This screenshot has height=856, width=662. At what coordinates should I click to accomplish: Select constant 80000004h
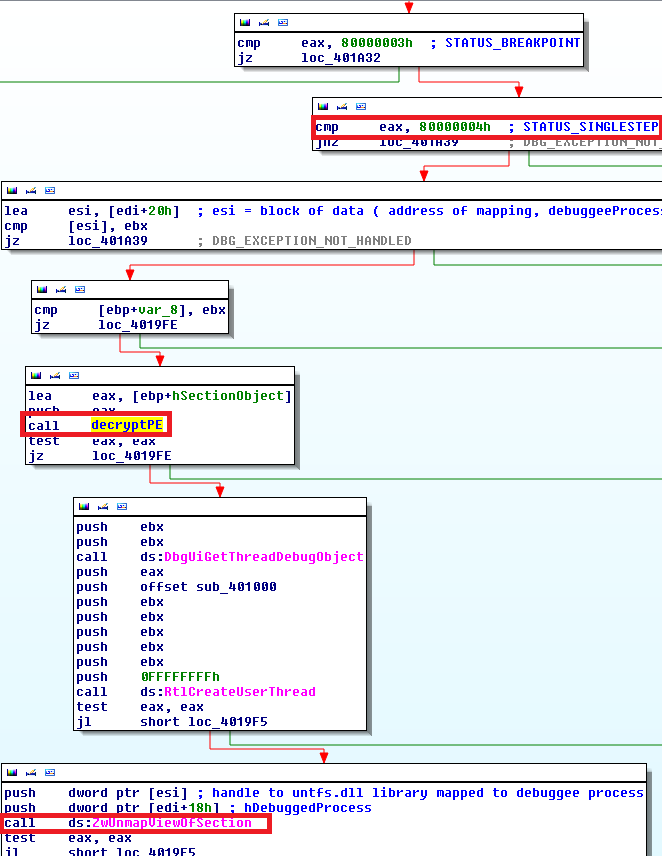(x=455, y=127)
